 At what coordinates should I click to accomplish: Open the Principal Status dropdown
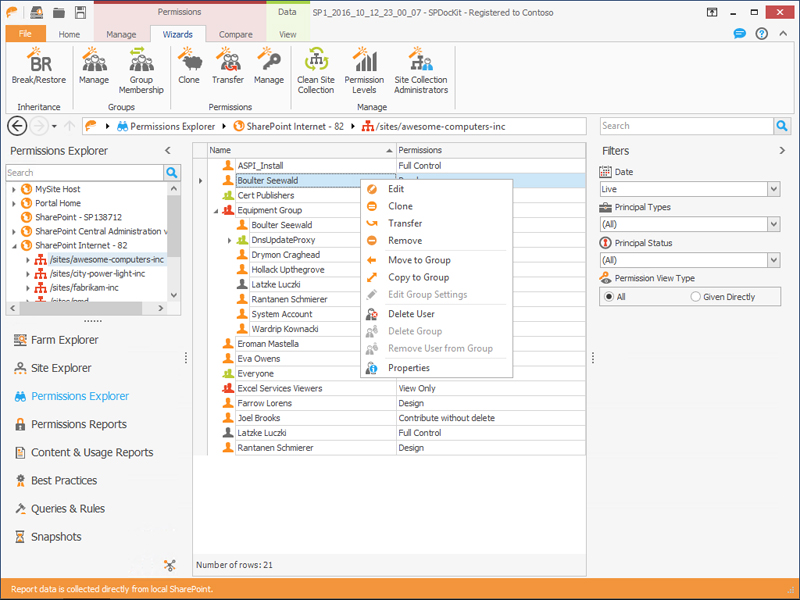click(x=773, y=260)
